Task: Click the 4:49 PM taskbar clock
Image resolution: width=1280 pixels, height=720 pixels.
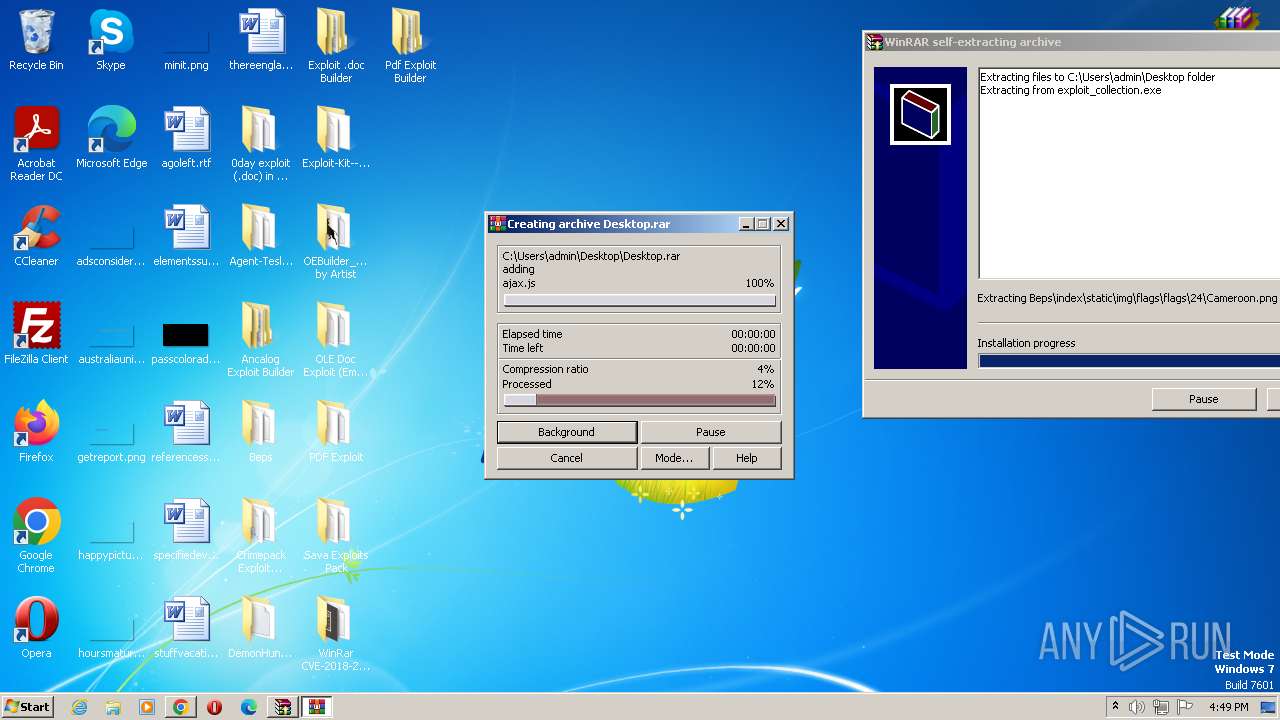Action: [1228, 707]
